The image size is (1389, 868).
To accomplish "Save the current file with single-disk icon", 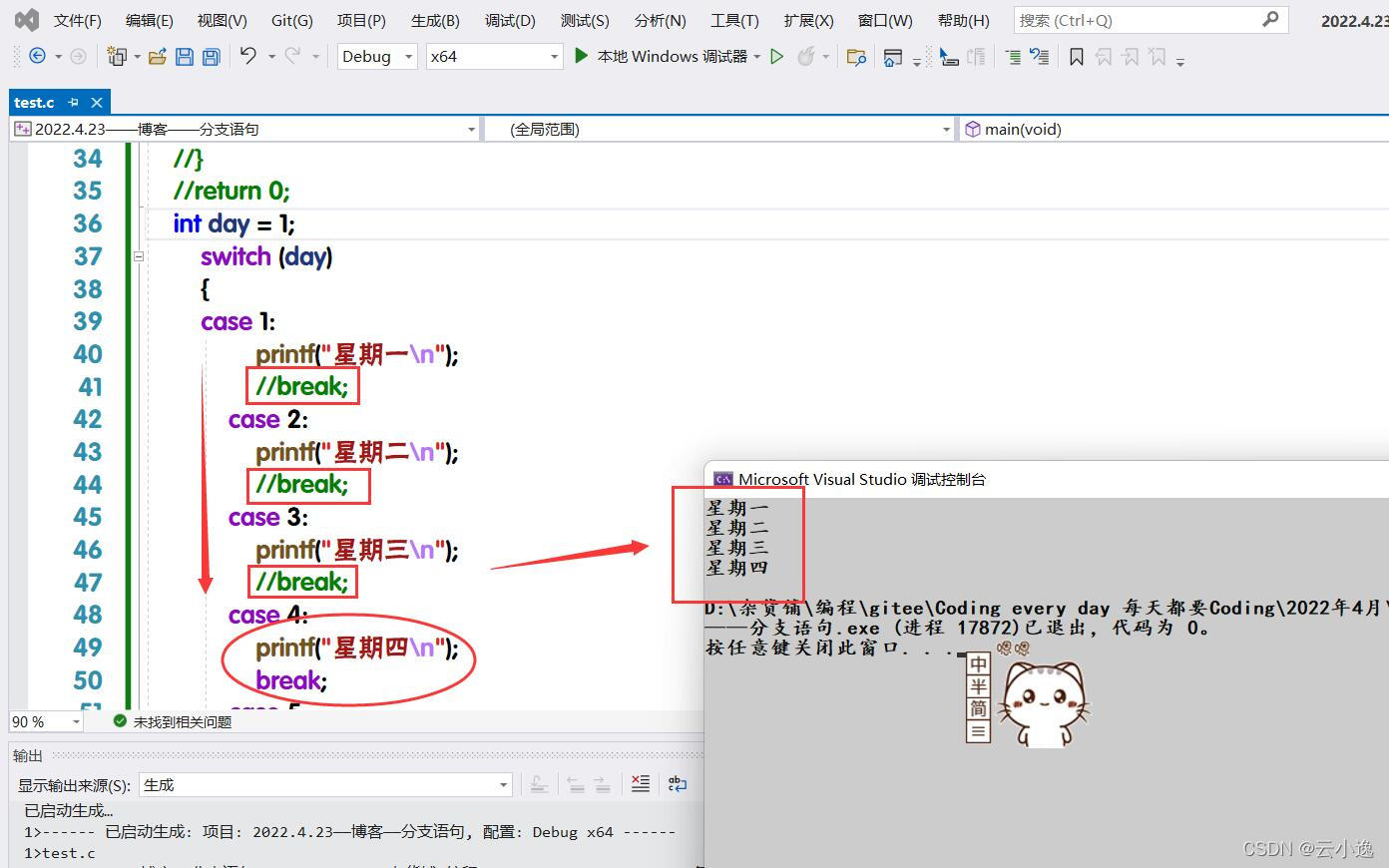I will pyautogui.click(x=185, y=57).
